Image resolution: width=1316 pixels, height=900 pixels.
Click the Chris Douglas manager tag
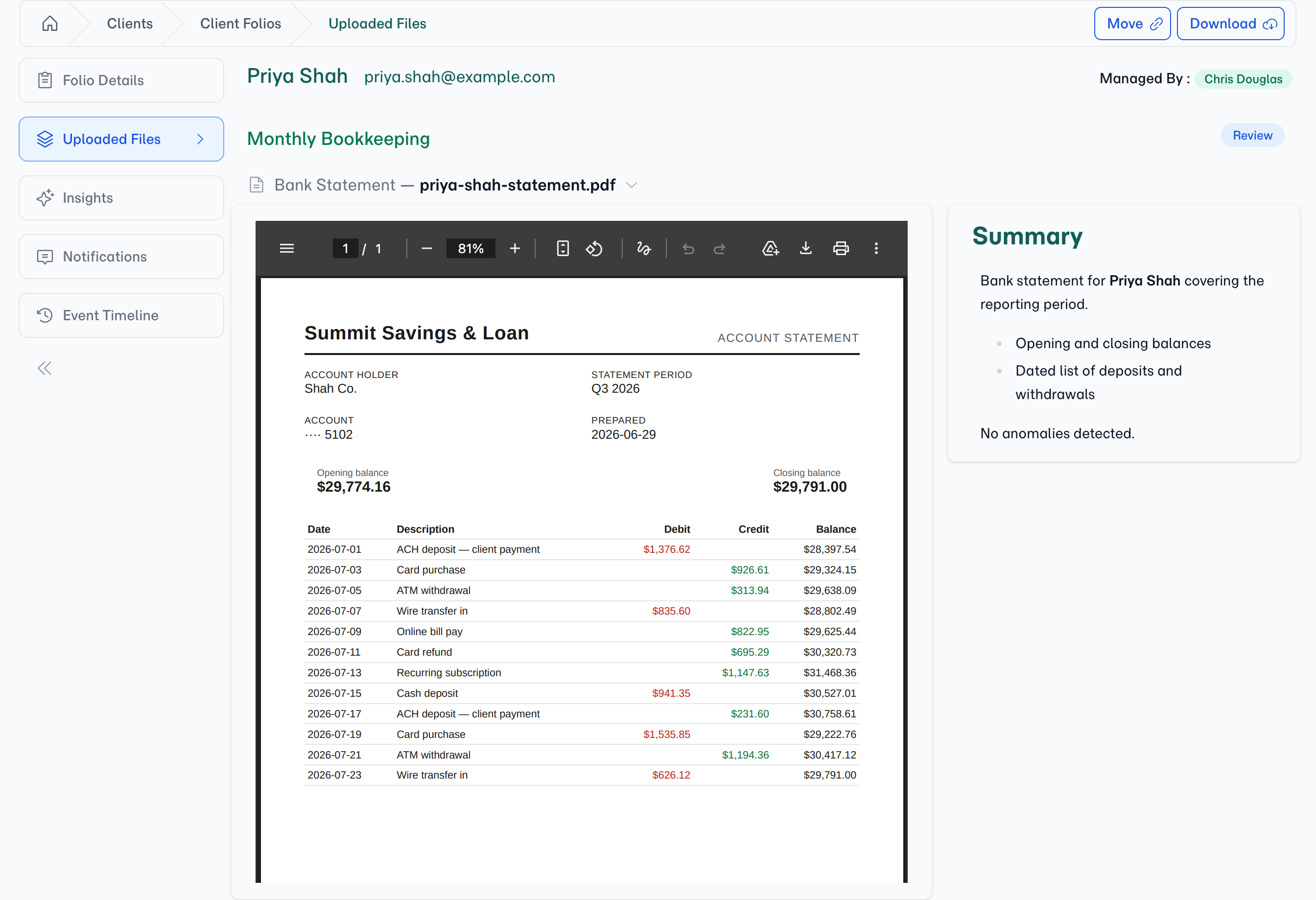[1243, 79]
